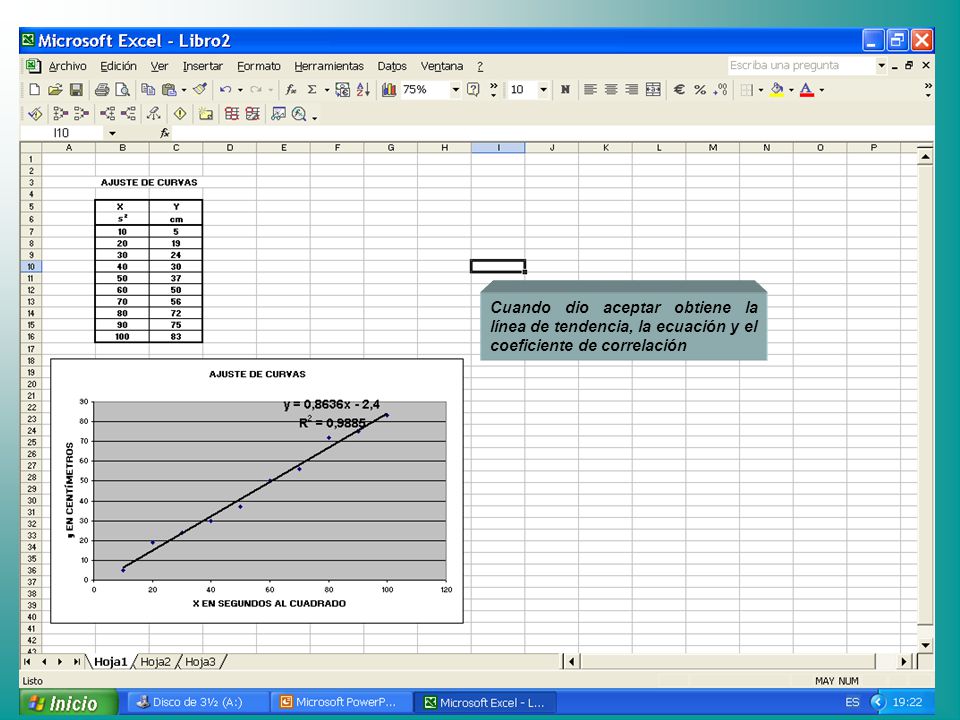Save the workbook with floppy disk icon
Viewport: 960px width, 720px height.
76,90
